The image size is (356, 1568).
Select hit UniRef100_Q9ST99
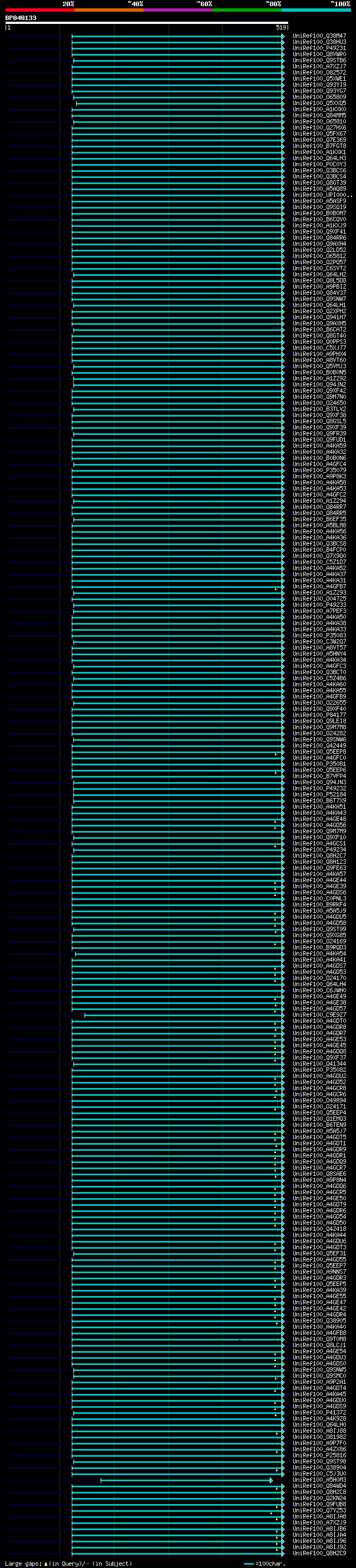(319, 929)
